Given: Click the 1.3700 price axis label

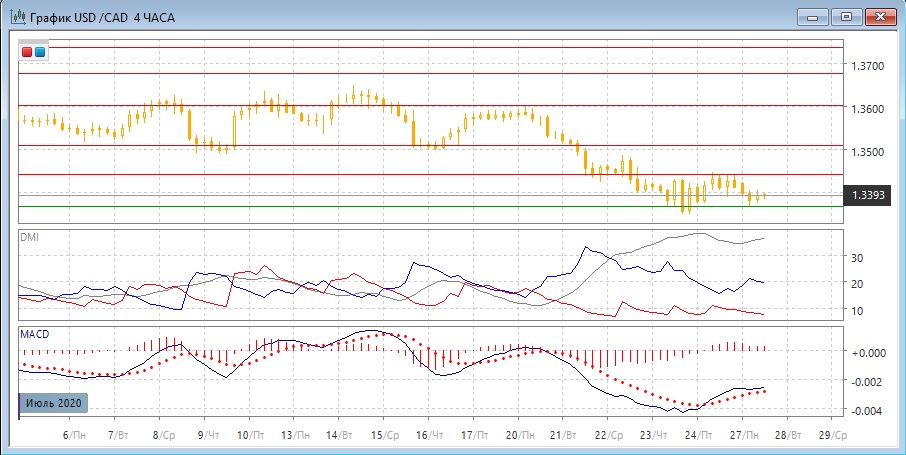Looking at the screenshot, I should tap(868, 66).
